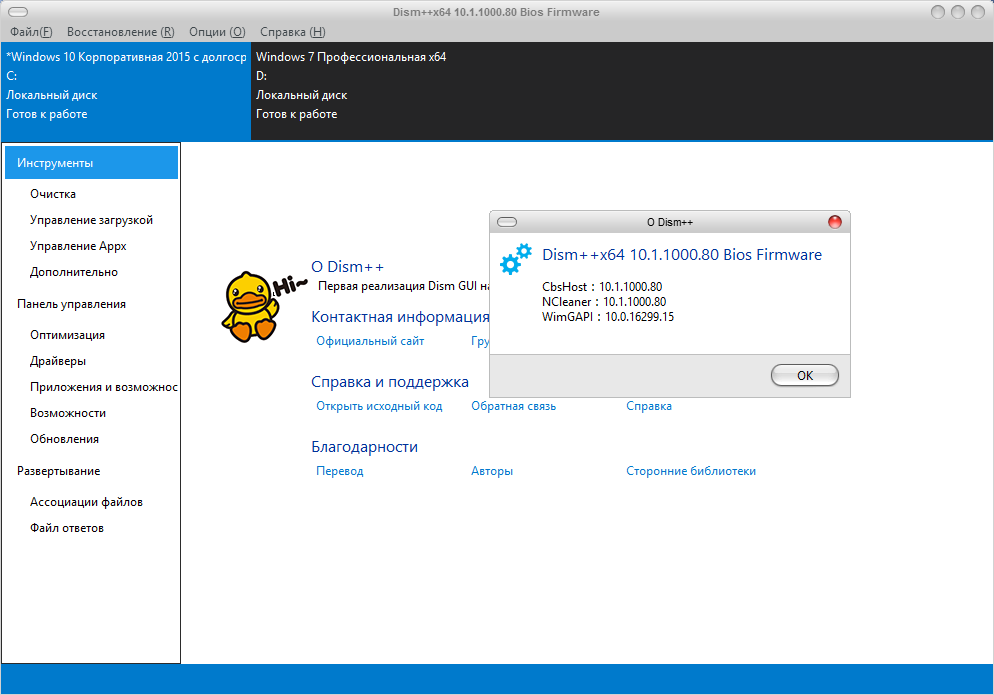Viewport: 994px width, 695px height.
Task: Follow the Справка link under support
Action: pos(649,406)
